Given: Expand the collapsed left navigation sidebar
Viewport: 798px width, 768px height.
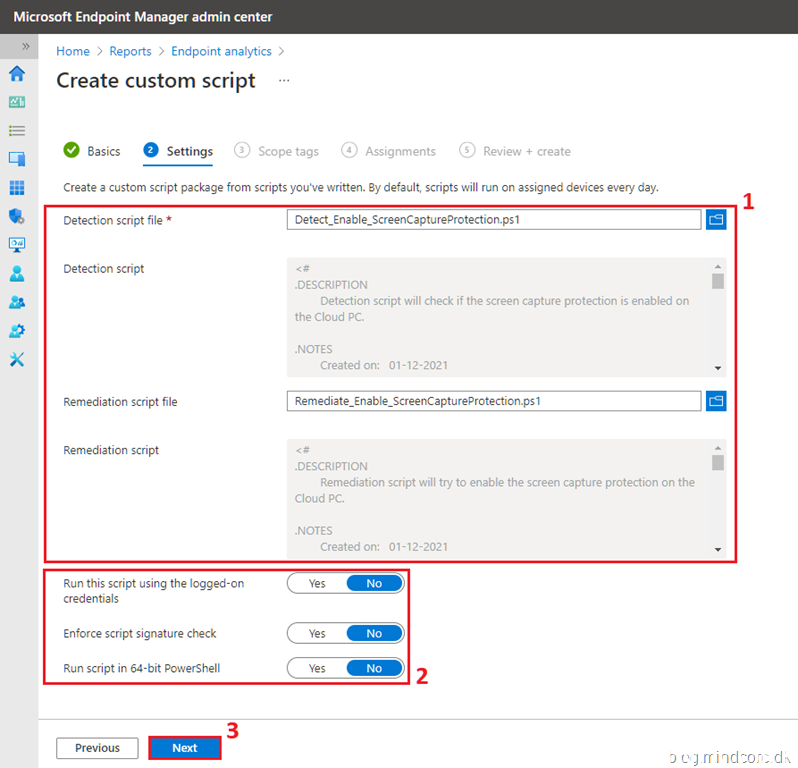Looking at the screenshot, I should [x=25, y=46].
